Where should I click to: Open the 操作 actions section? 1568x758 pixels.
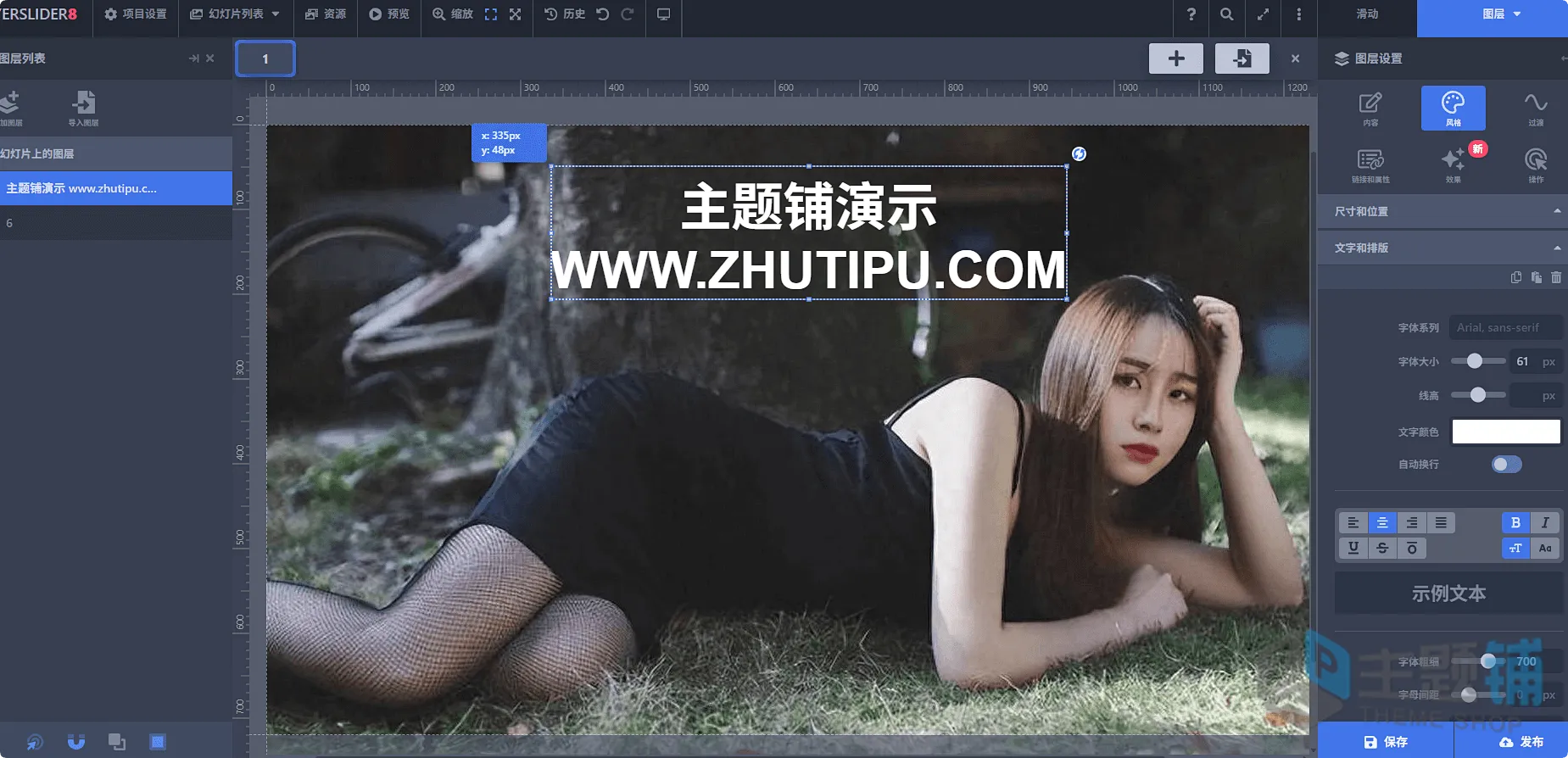(1536, 165)
